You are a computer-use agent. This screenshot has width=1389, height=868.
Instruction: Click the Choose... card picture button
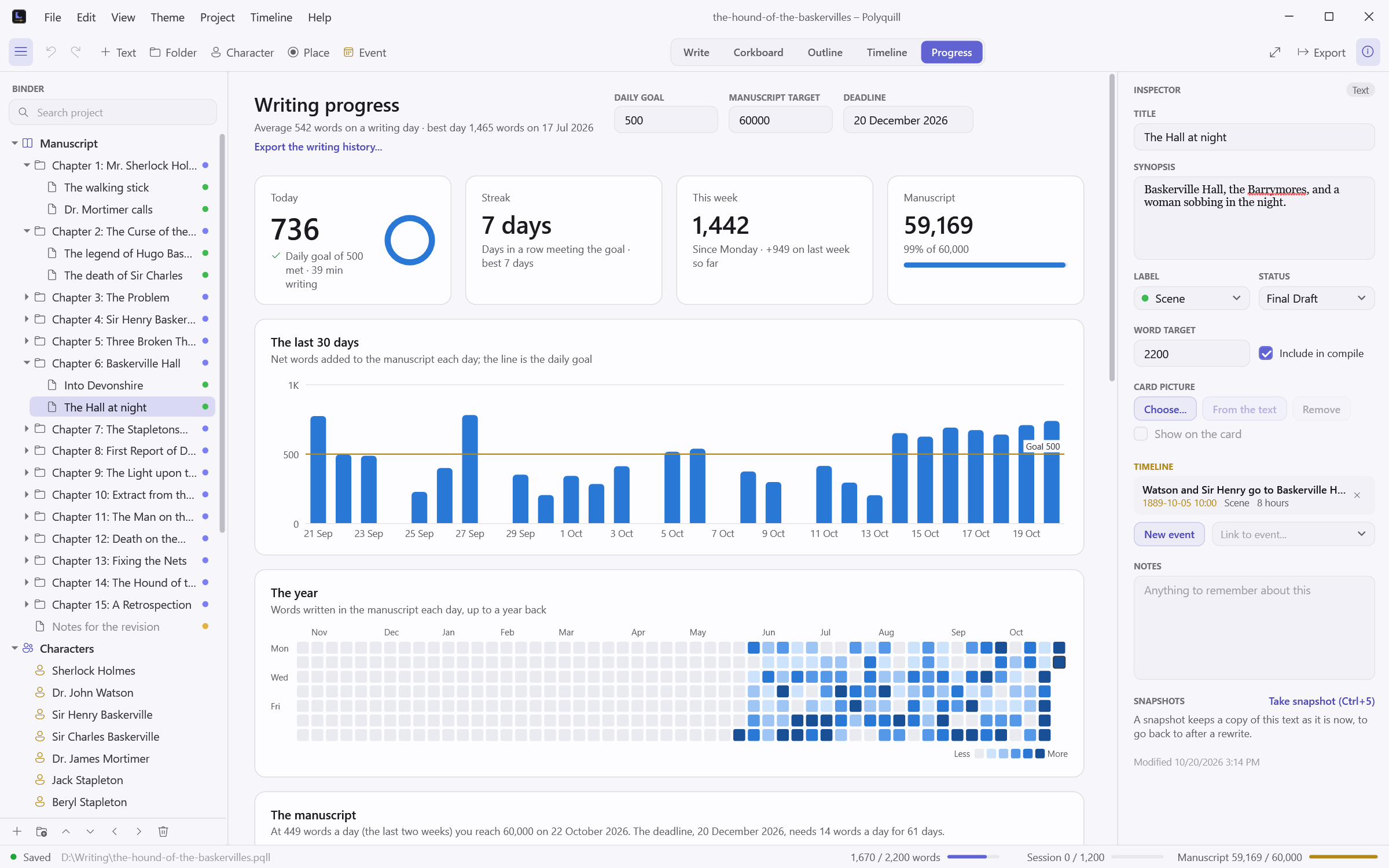click(x=1165, y=409)
